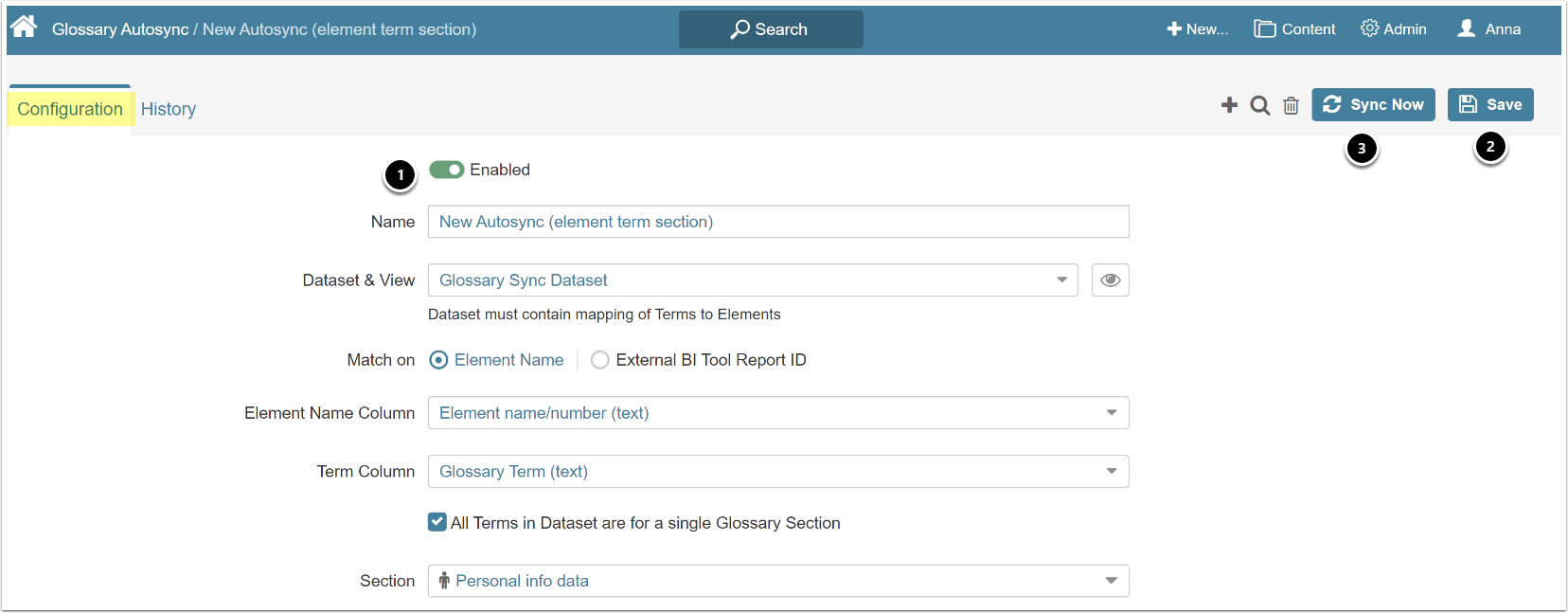Screen dimensions: 1568x613
Task: Open the Anna user profile menu
Action: coord(1488,29)
